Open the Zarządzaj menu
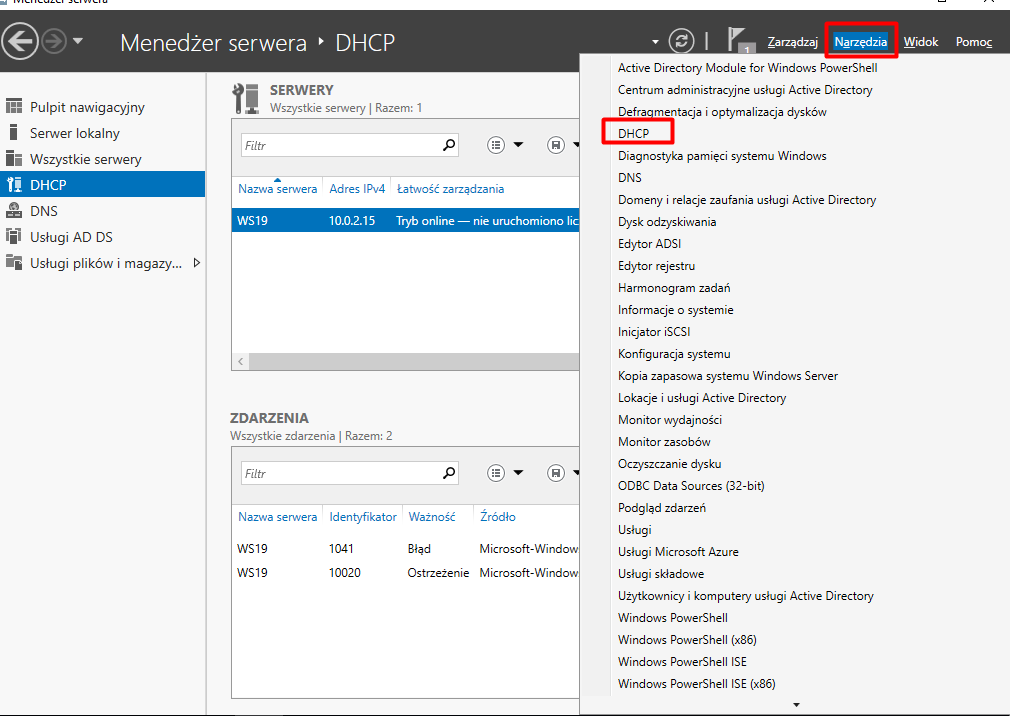Screen dimensions: 1010x716 (792, 42)
